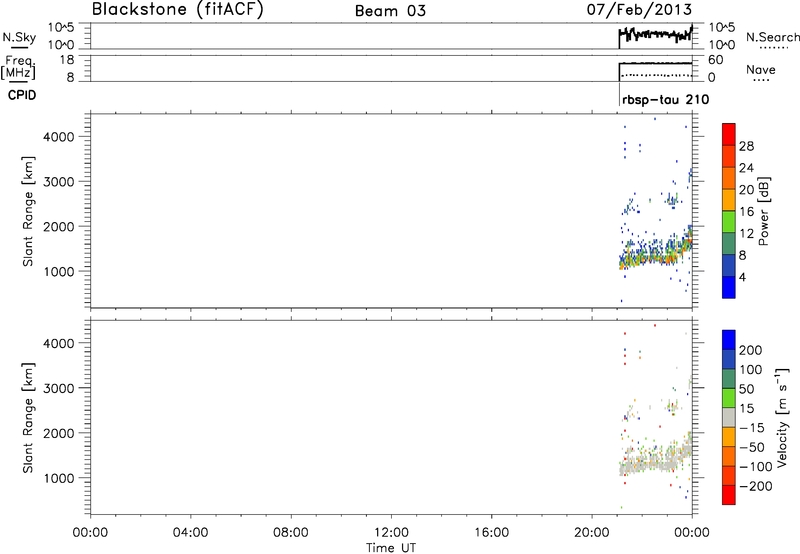Click the "18" frequency tick value
Screen dimensions: 800x554
[67, 60]
